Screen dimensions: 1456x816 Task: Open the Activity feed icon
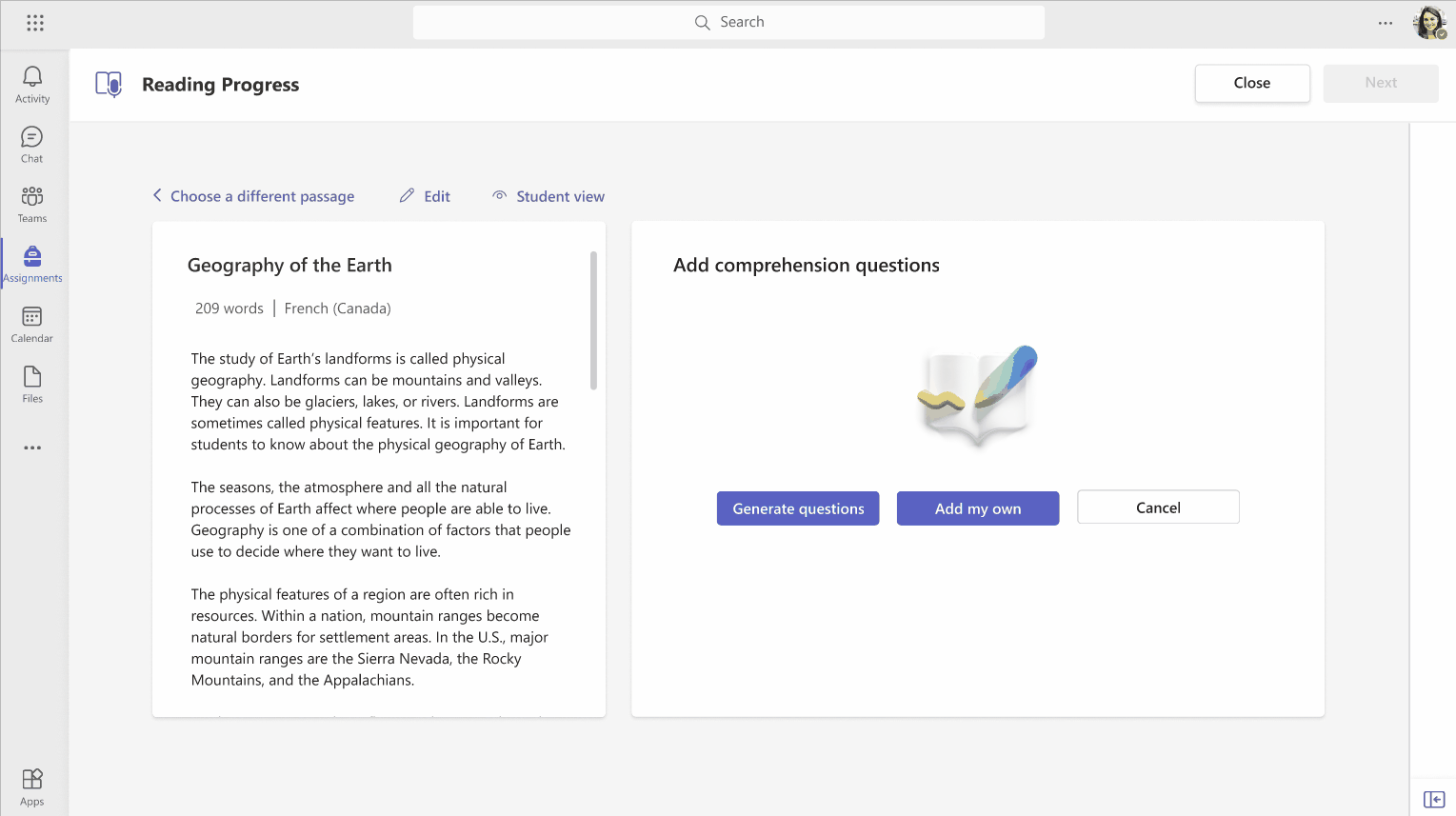31,78
